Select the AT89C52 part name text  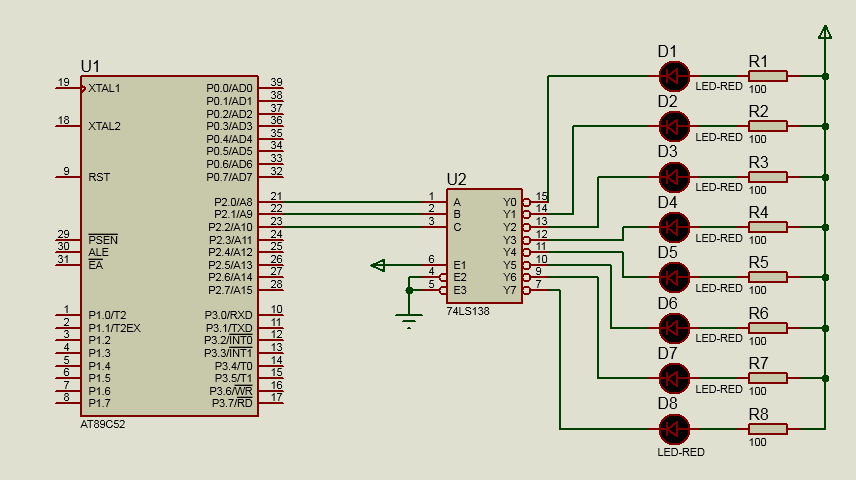coord(103,424)
